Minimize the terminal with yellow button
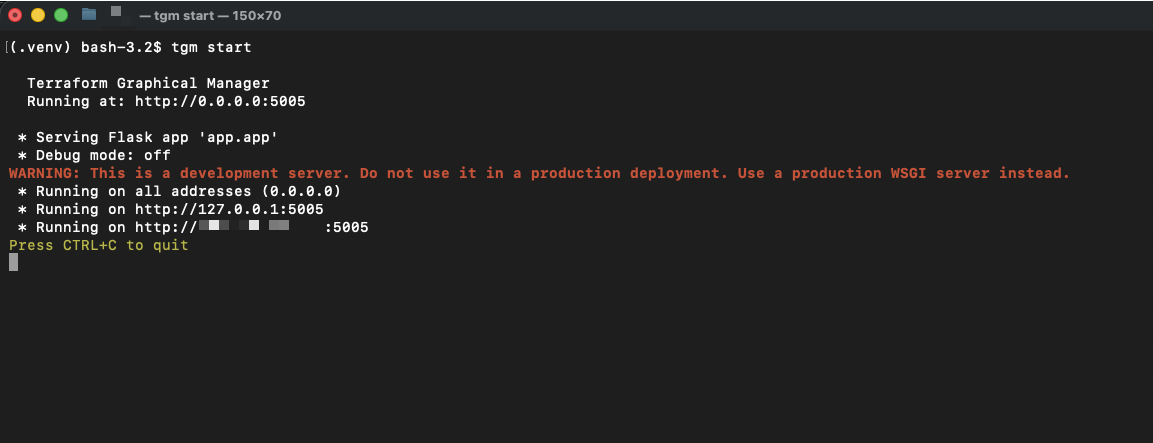 (38, 15)
